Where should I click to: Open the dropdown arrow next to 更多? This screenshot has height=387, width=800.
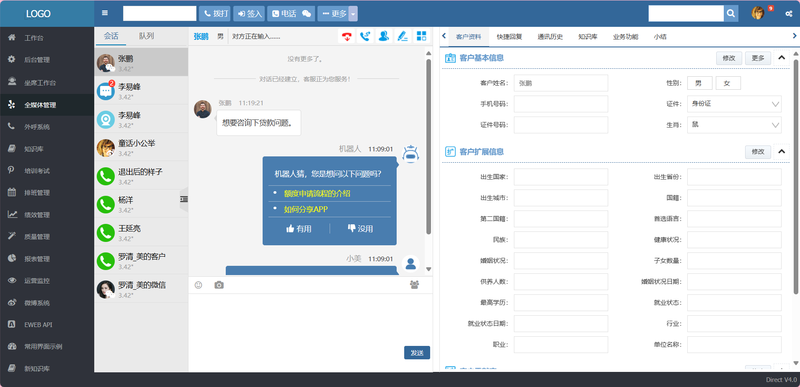click(x=353, y=14)
